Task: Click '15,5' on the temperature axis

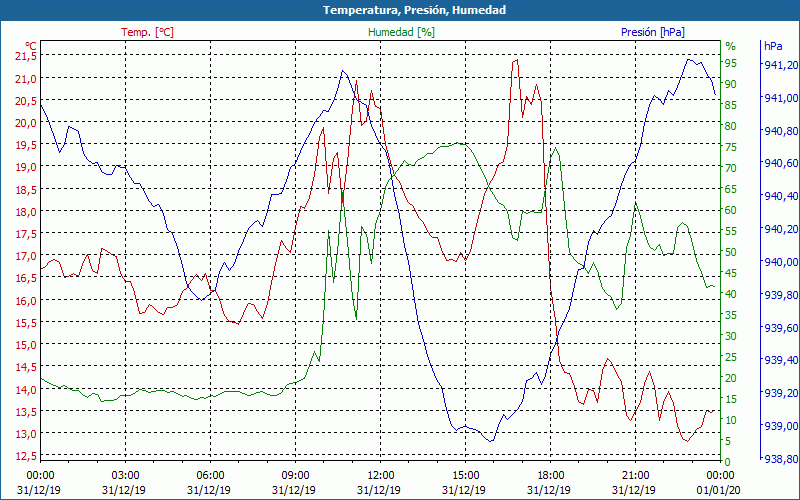Action: (27, 322)
